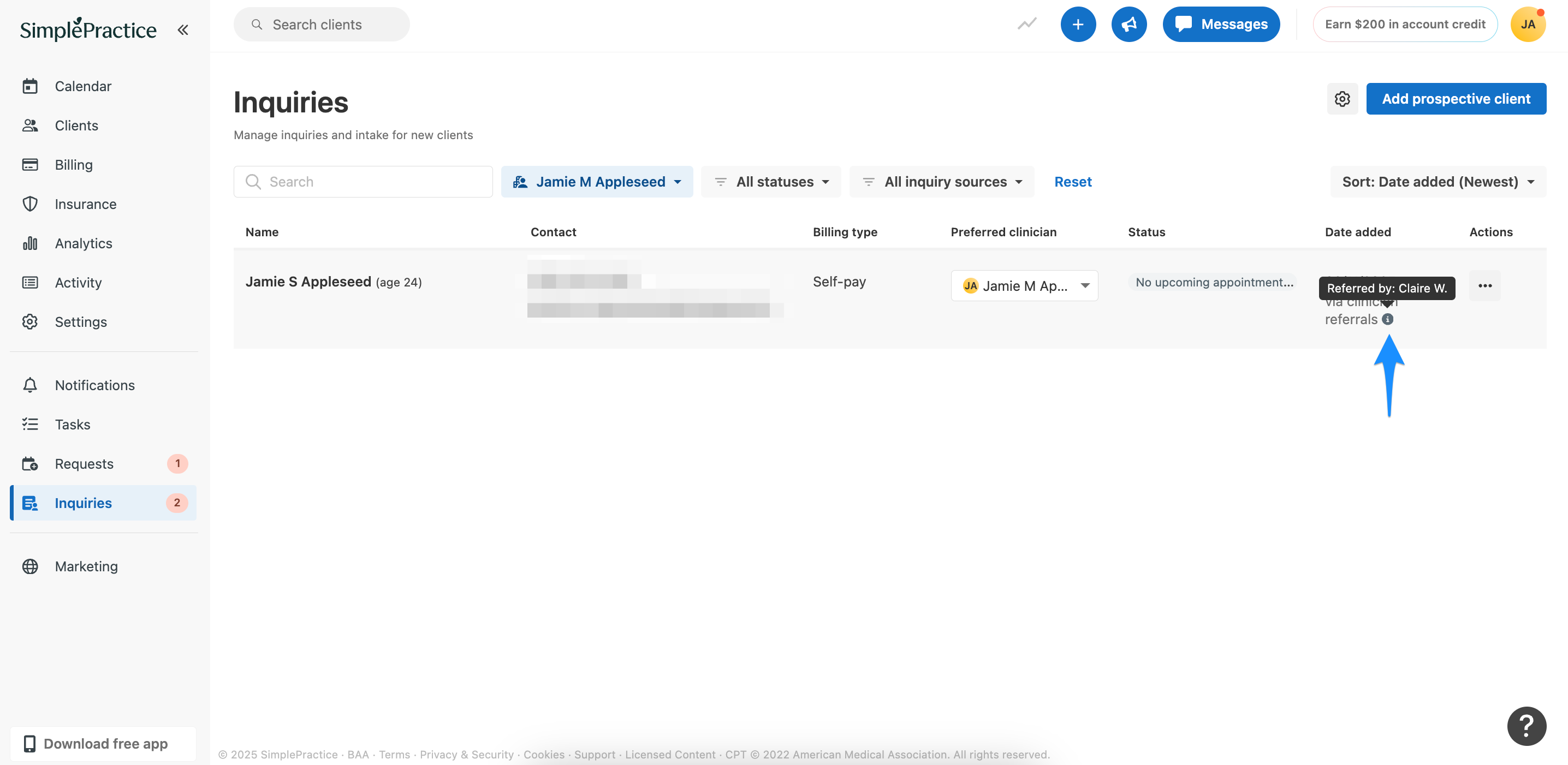Click Add prospective client button
Screen dimensions: 1568x765
point(1456,99)
